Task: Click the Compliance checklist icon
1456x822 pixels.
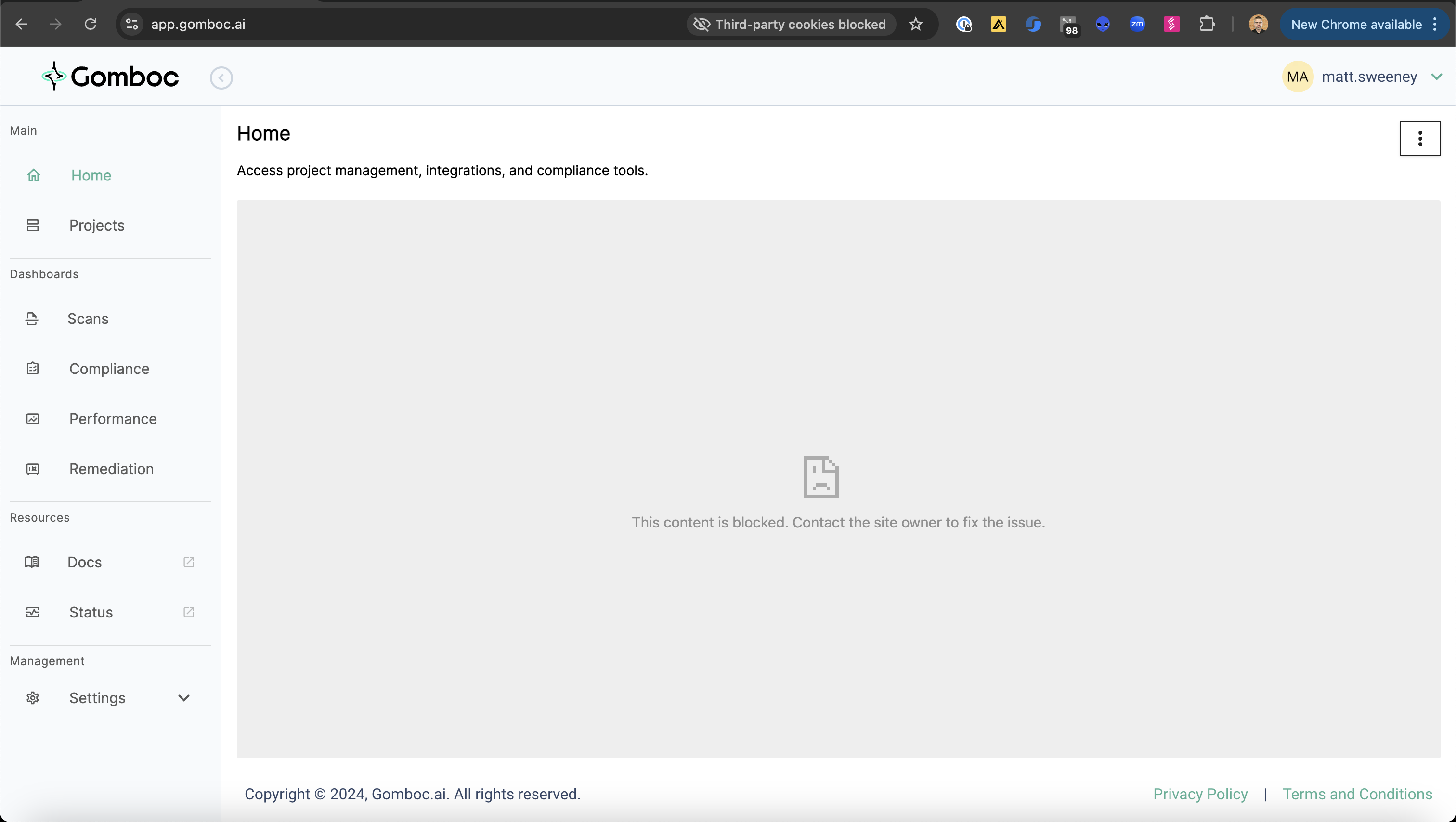Action: (x=33, y=369)
